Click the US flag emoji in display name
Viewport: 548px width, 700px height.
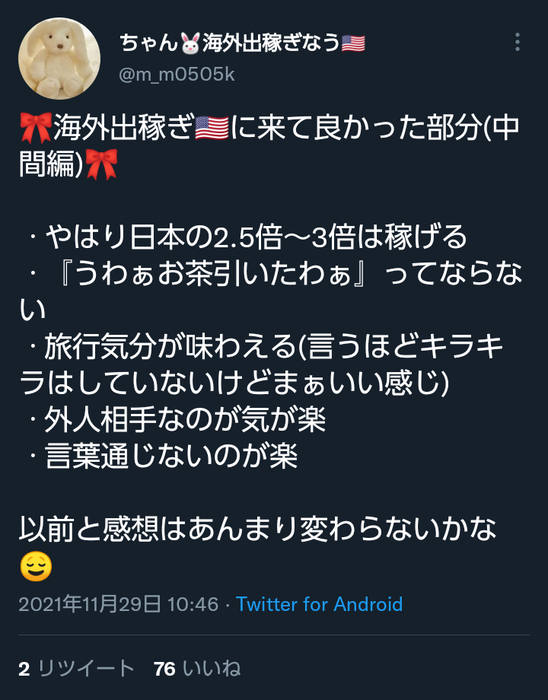(353, 44)
